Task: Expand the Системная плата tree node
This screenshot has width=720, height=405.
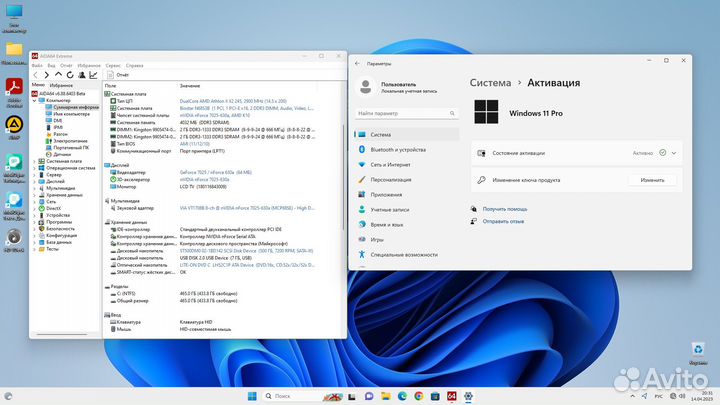Action: click(x=34, y=162)
